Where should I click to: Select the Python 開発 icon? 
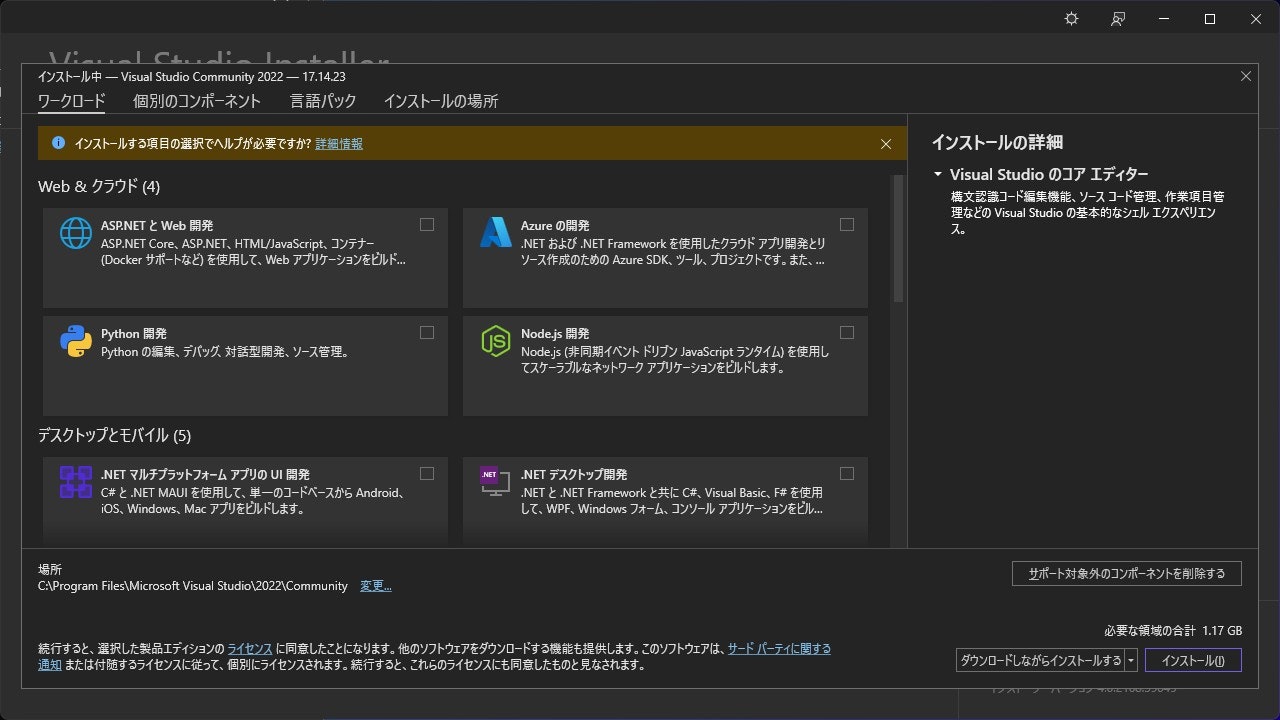(76, 340)
